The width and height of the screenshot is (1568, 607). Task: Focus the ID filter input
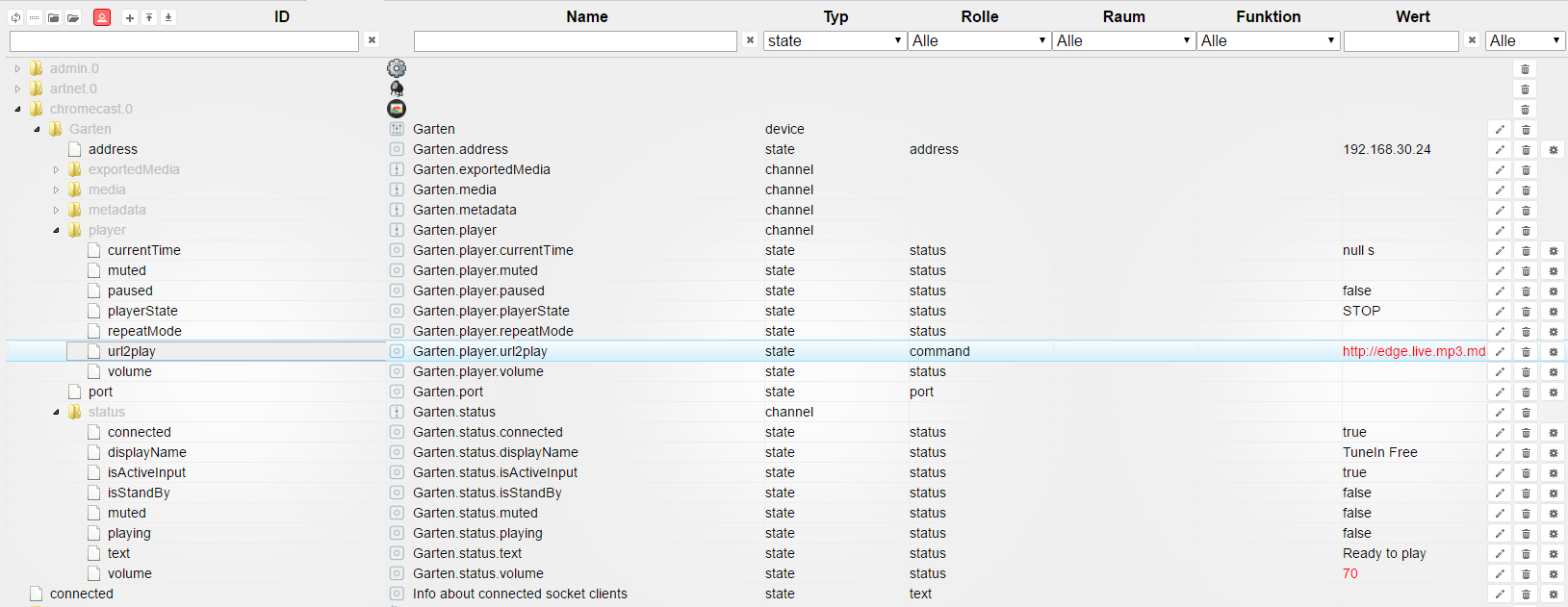[x=184, y=40]
